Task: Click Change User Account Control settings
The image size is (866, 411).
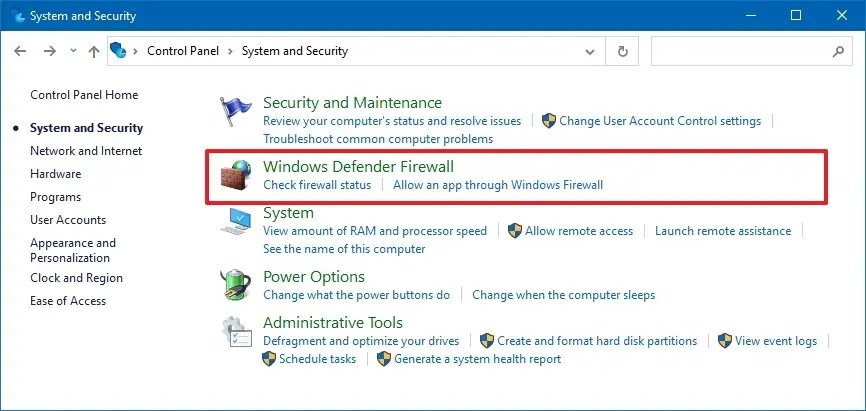Action: 660,121
